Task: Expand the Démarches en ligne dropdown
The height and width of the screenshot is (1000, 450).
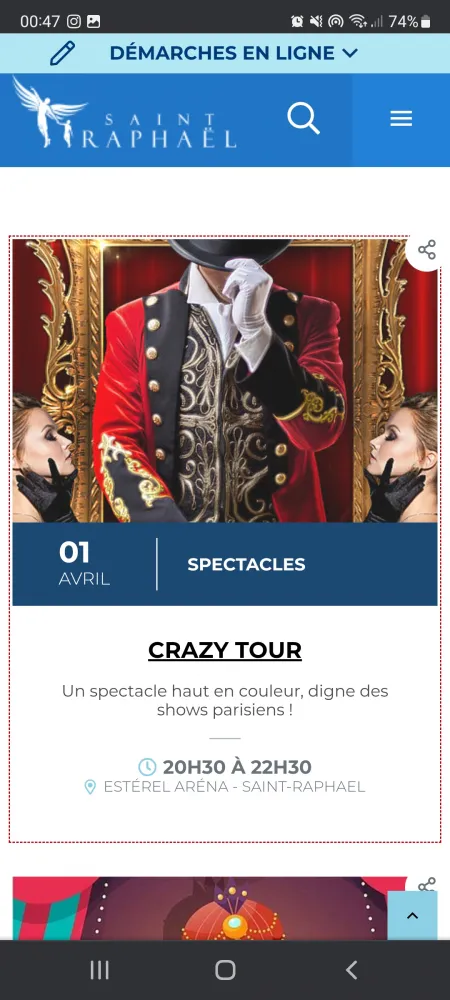Action: [x=234, y=53]
